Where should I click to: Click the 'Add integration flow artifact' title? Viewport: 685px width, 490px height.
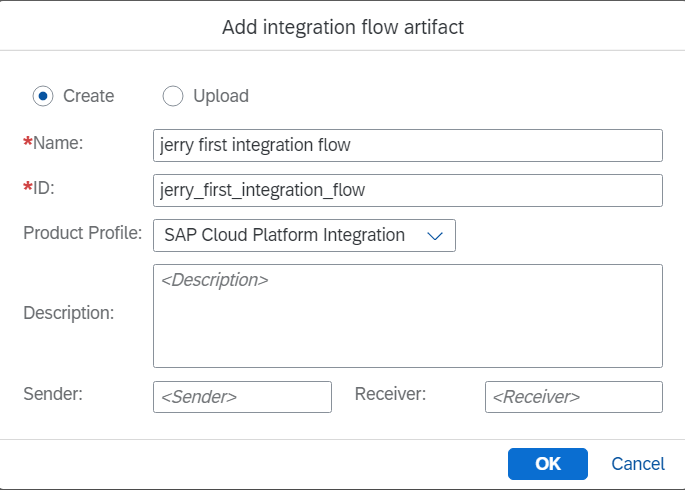(342, 27)
